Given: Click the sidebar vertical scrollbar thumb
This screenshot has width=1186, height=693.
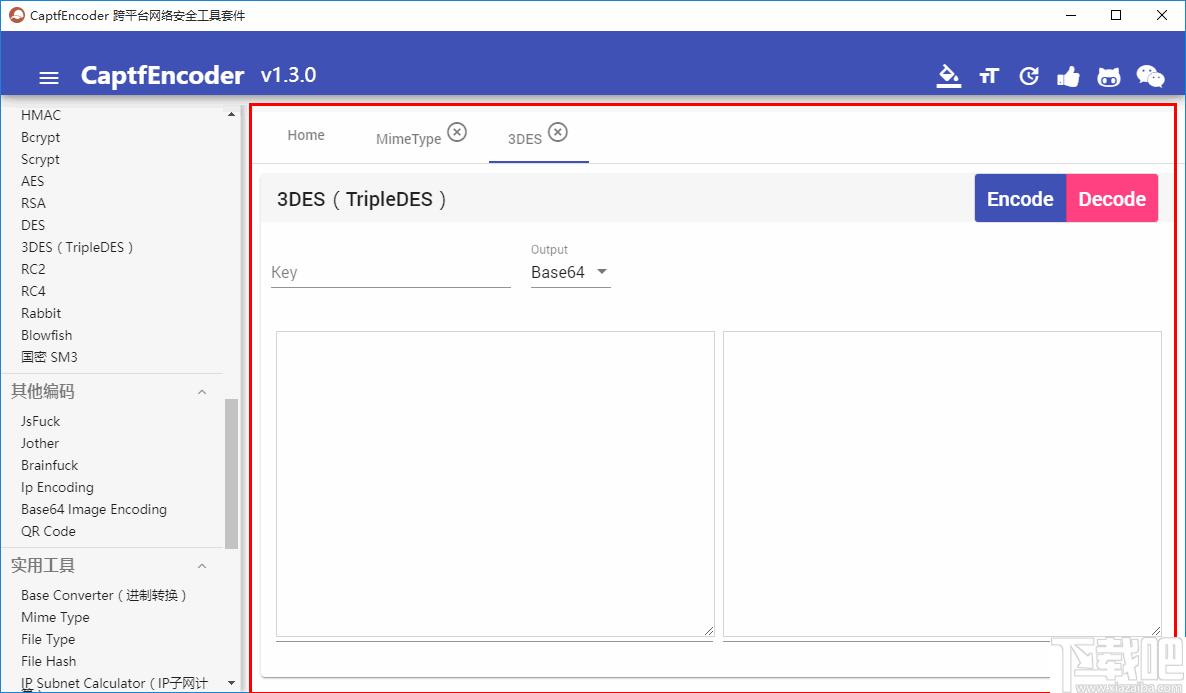Looking at the screenshot, I should point(231,473).
